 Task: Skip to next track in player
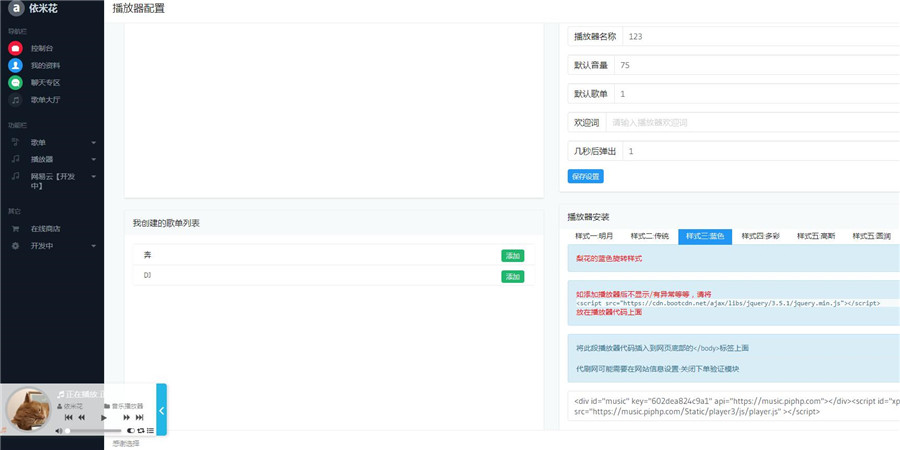[x=139, y=417]
